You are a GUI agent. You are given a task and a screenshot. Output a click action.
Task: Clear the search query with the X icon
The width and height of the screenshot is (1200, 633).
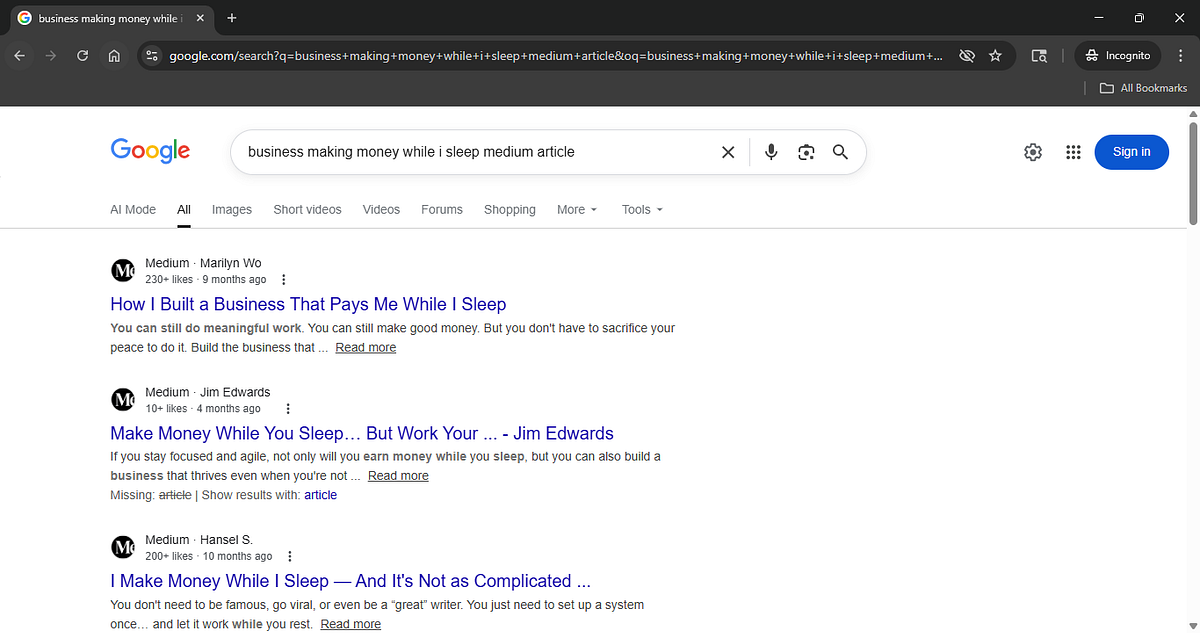tap(728, 152)
